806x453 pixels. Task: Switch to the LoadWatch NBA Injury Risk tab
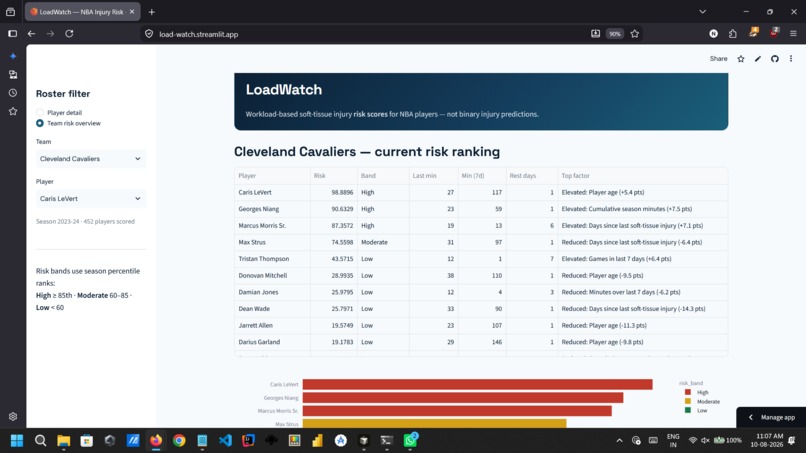82,11
